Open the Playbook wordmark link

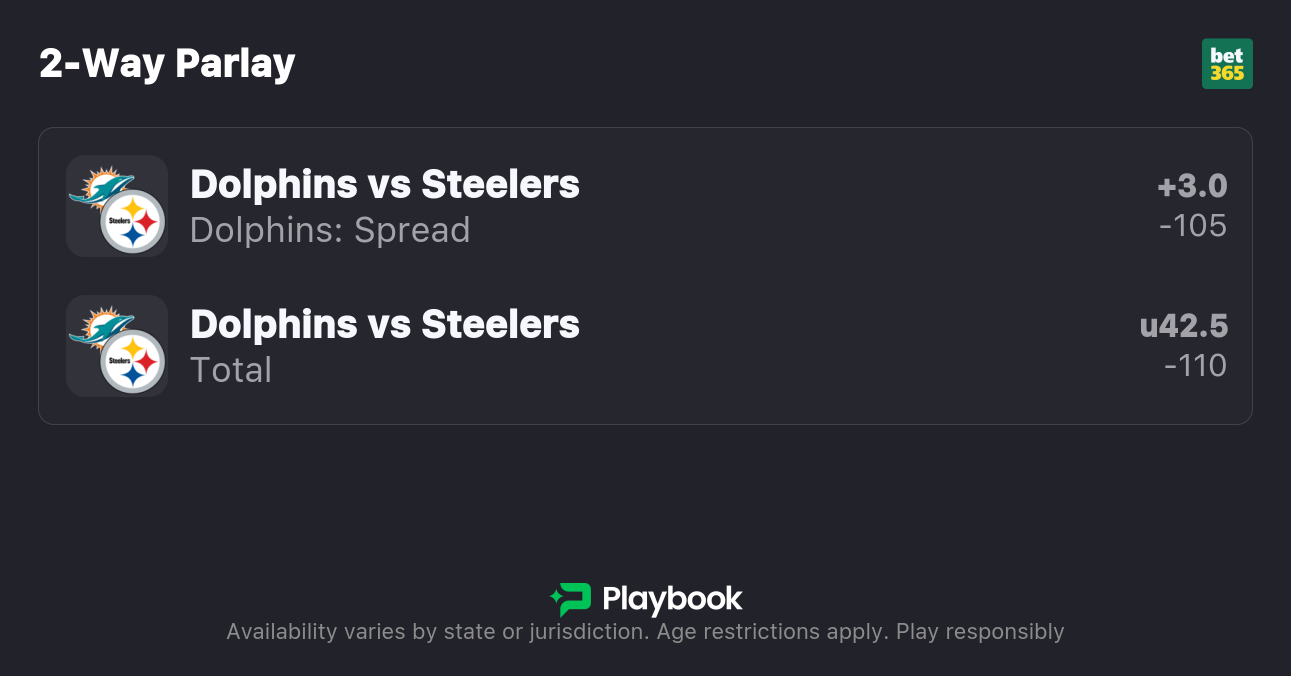pos(672,599)
